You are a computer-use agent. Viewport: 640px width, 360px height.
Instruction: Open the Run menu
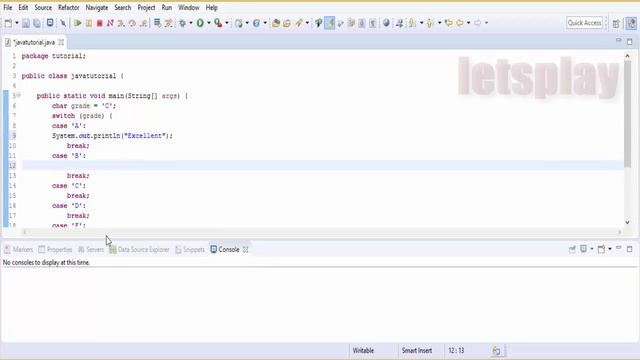(167, 8)
